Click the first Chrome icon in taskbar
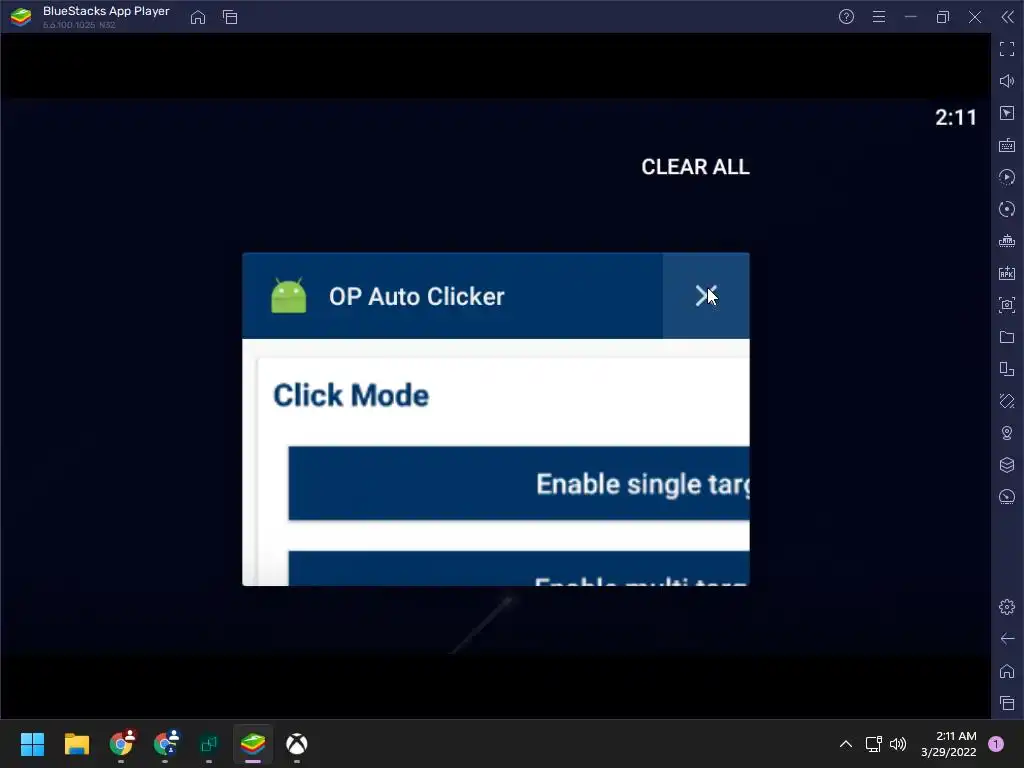Screen dimensions: 1024x768 pyautogui.click(x=121, y=743)
